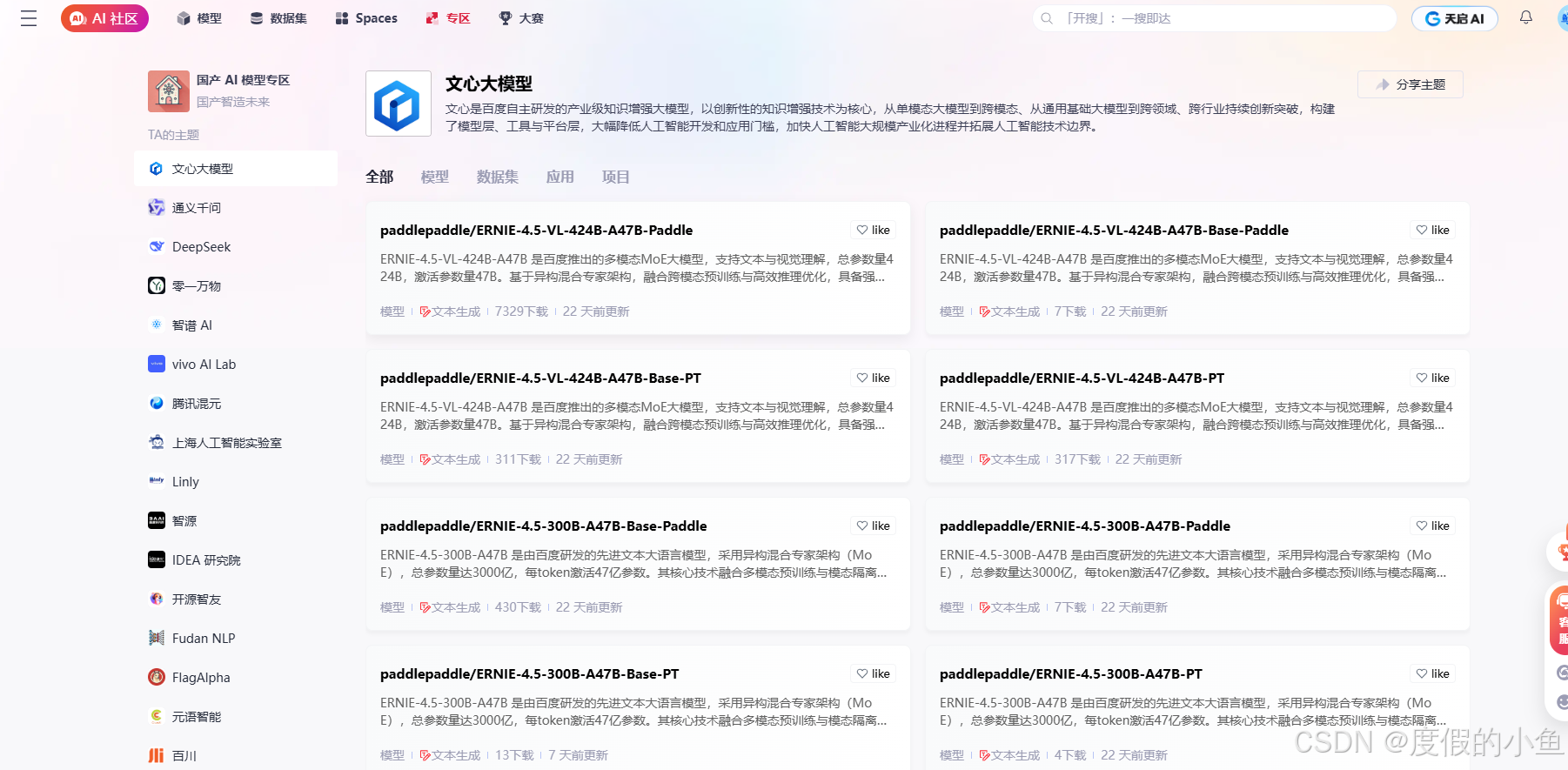Click the 国产 AI 模型专区 heading
This screenshot has height=770, width=1568.
243,80
